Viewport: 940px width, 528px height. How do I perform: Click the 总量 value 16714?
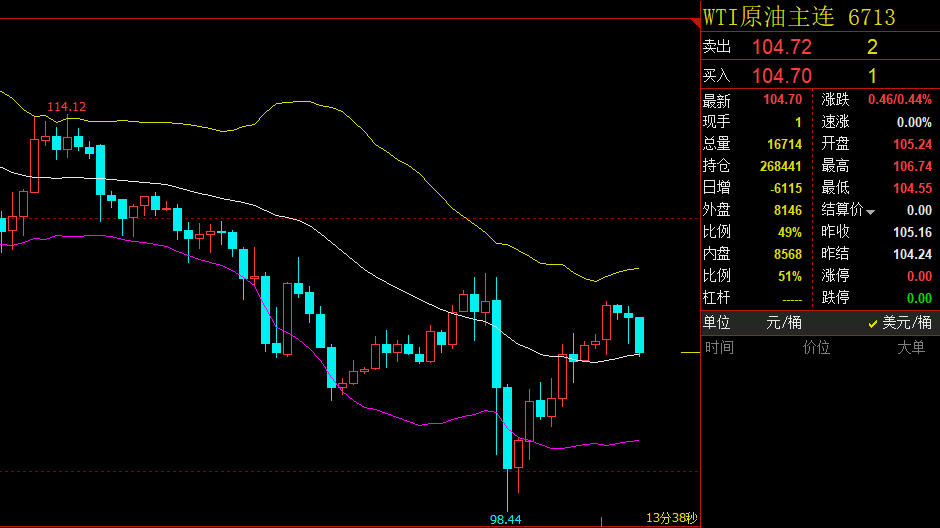[x=785, y=144]
